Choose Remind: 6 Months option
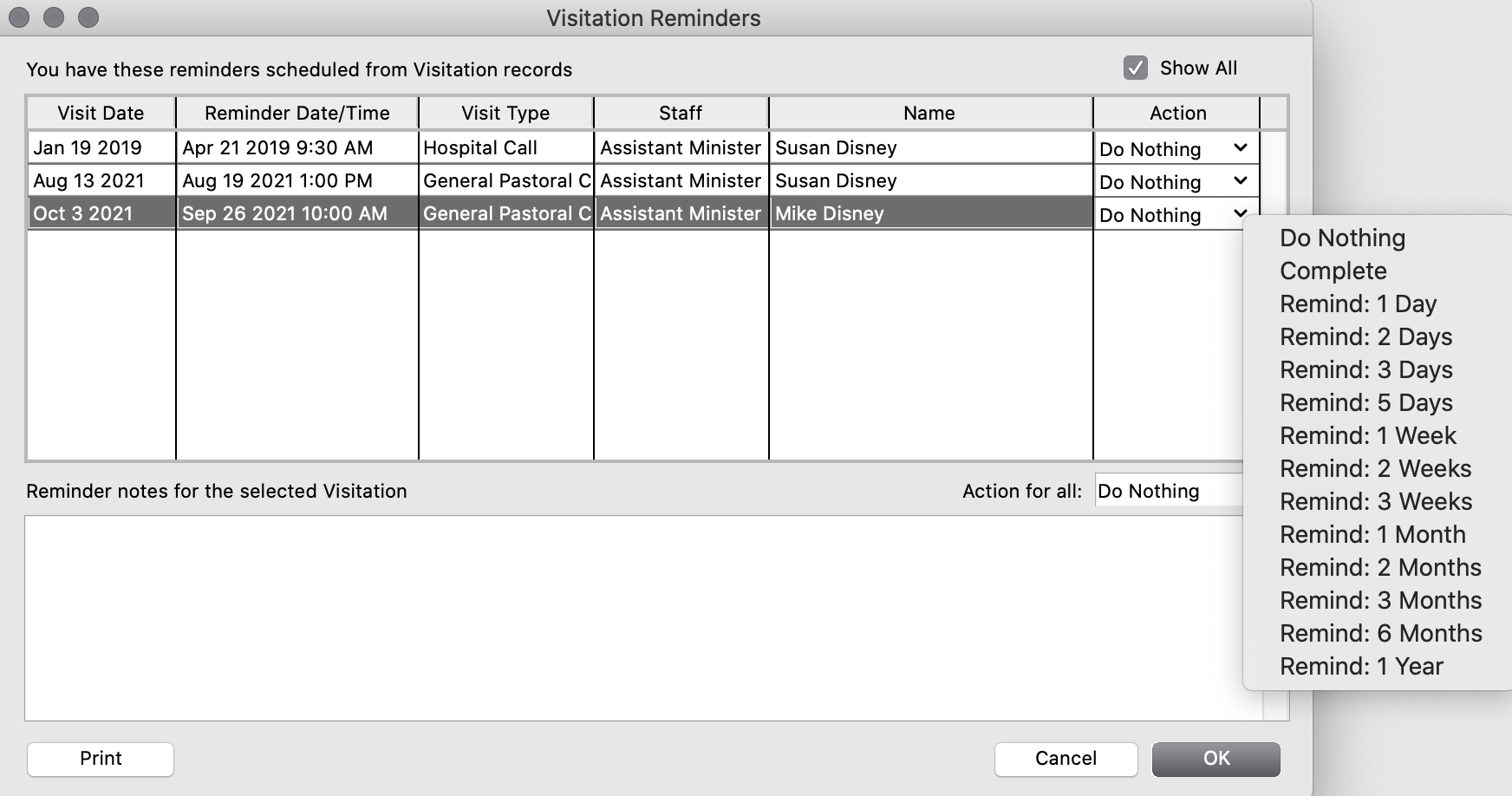 tap(1380, 633)
